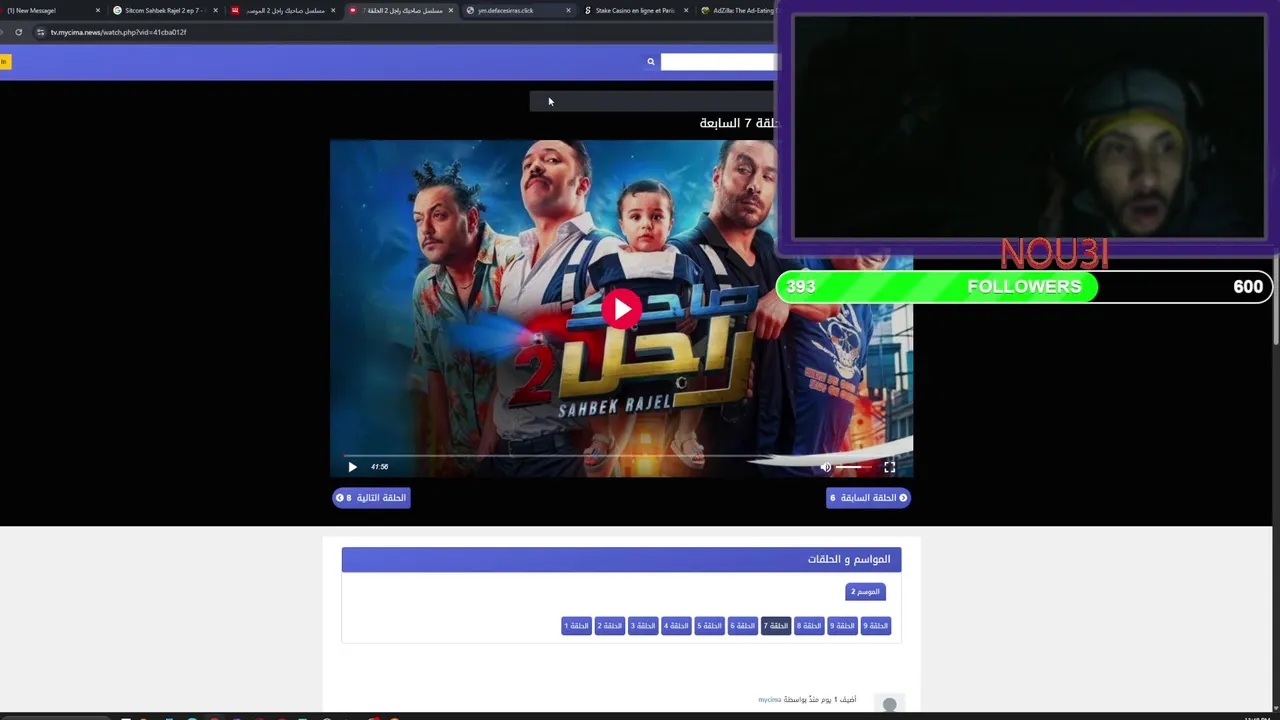The height and width of the screenshot is (720, 1280).
Task: Click the large red play button overlay
Action: [x=621, y=309]
